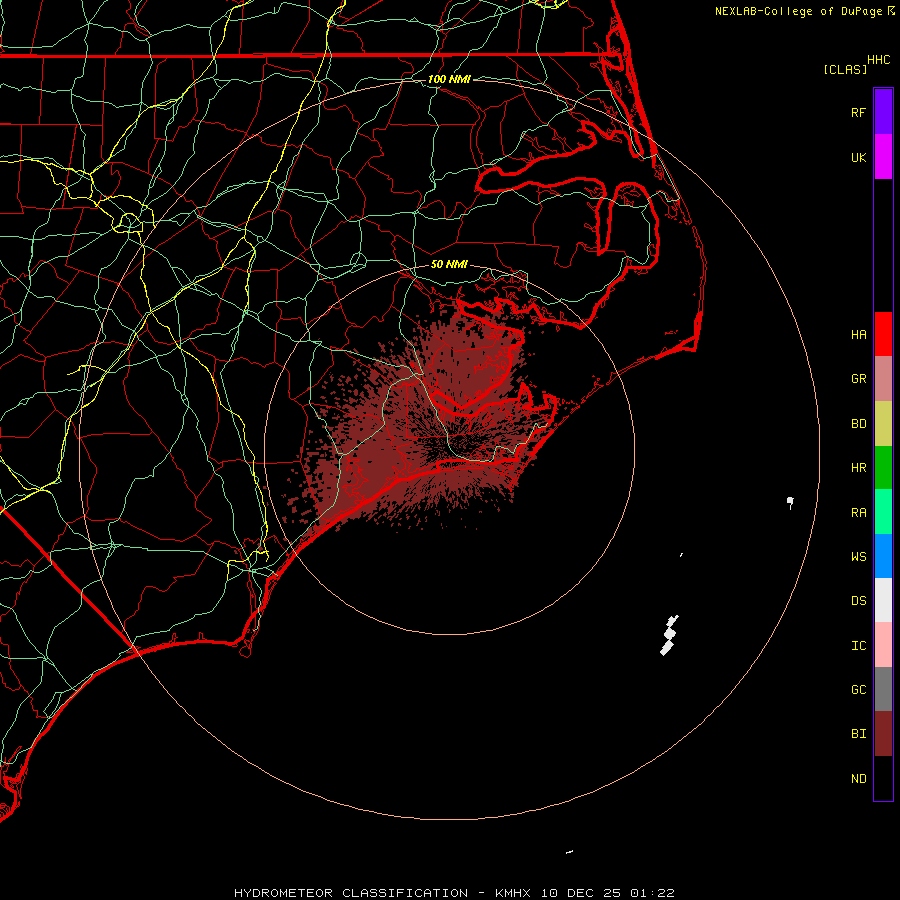Click the [CLAS] legend header
The height and width of the screenshot is (900, 900).
845,69
